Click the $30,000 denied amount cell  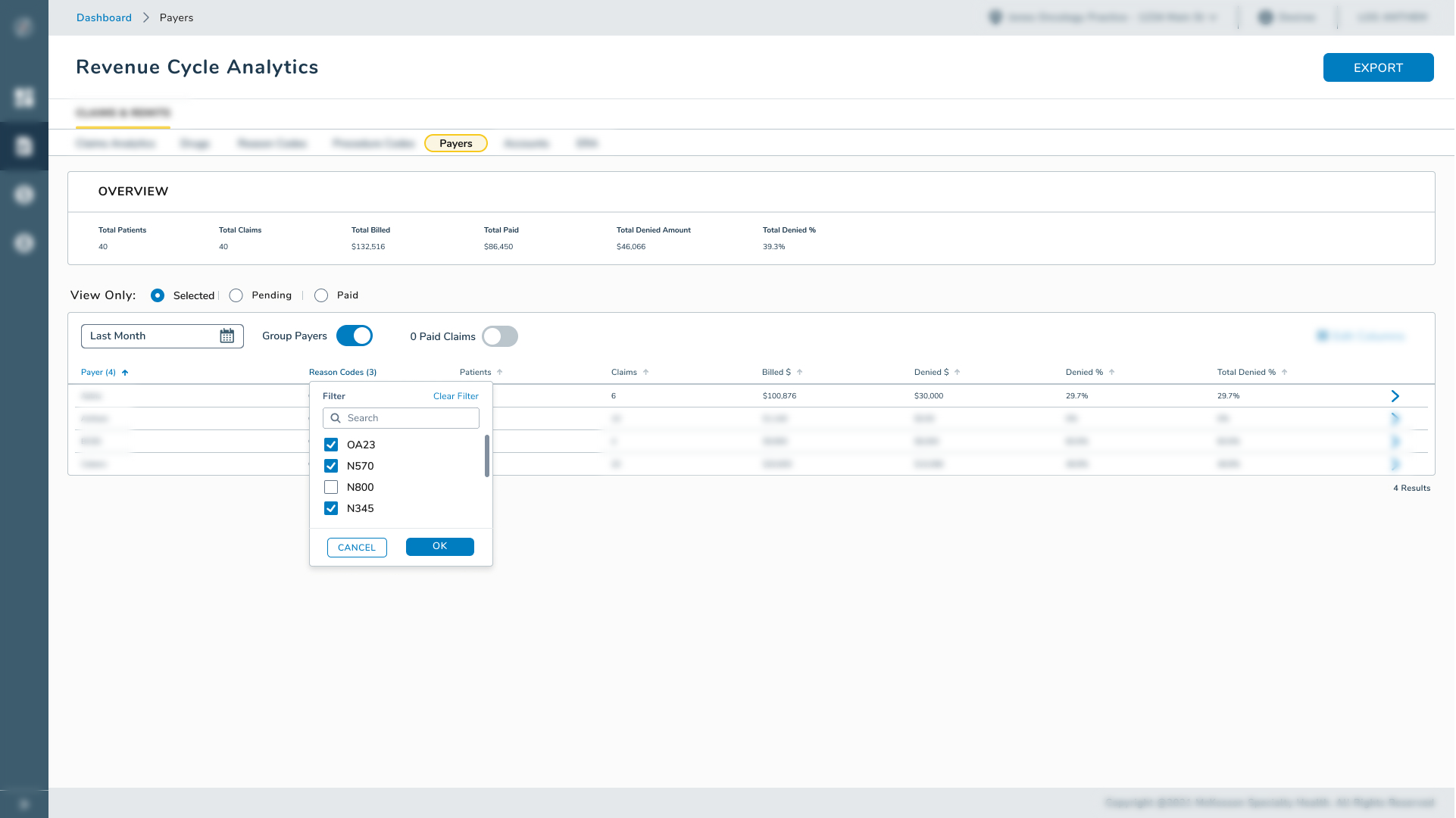click(x=929, y=396)
